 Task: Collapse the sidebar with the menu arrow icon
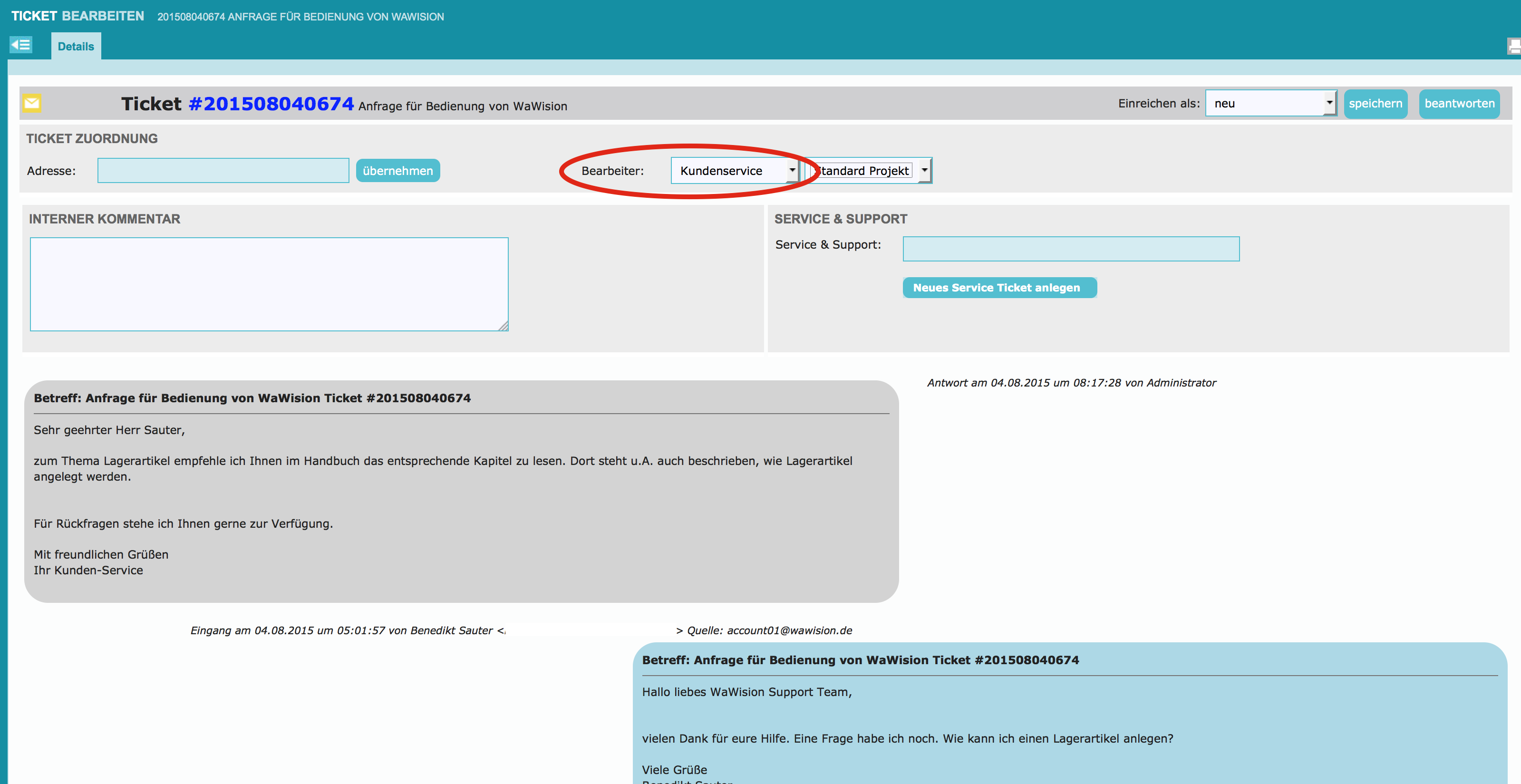click(20, 45)
